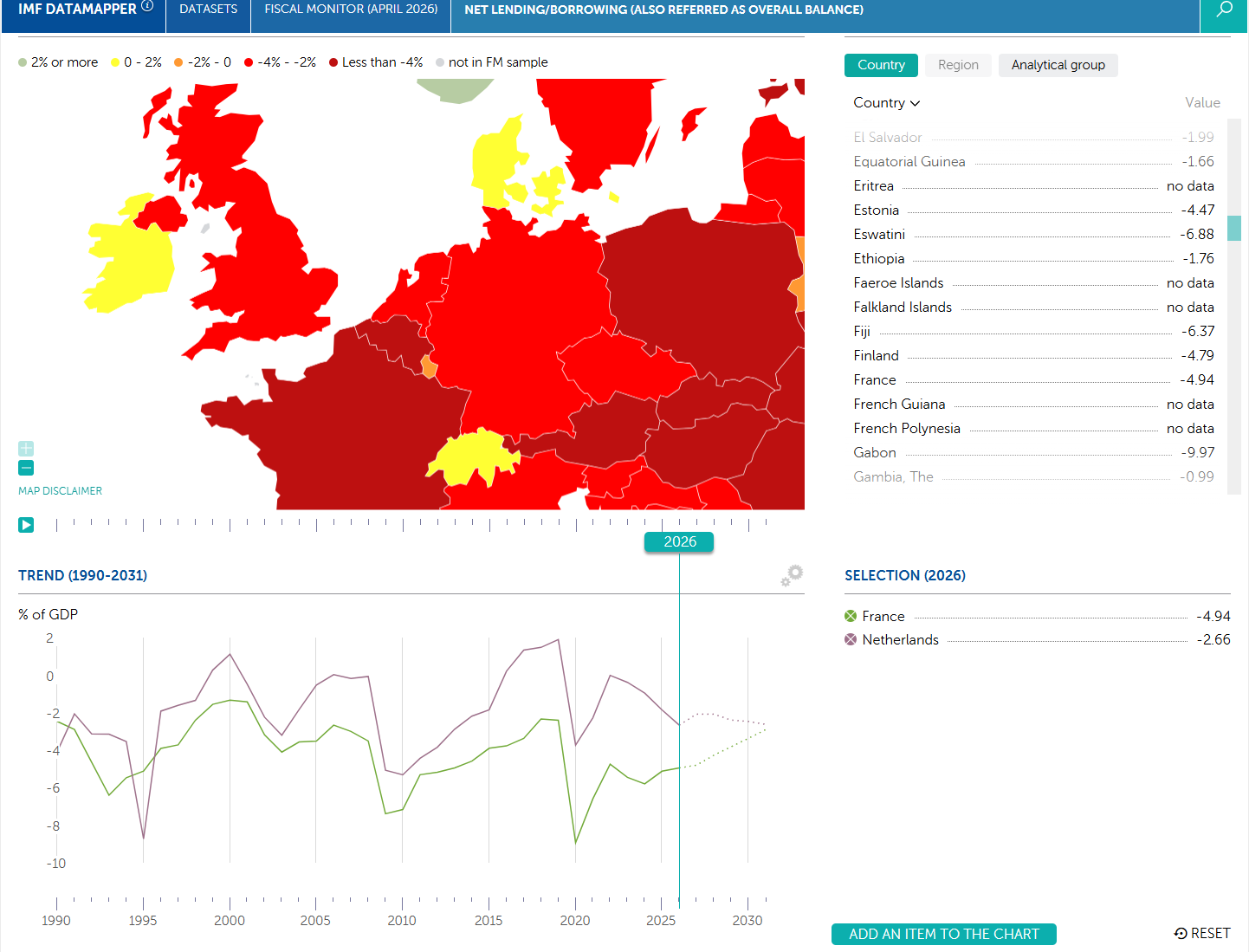1249x952 pixels.
Task: Zoom in on the map
Action: click(26, 449)
